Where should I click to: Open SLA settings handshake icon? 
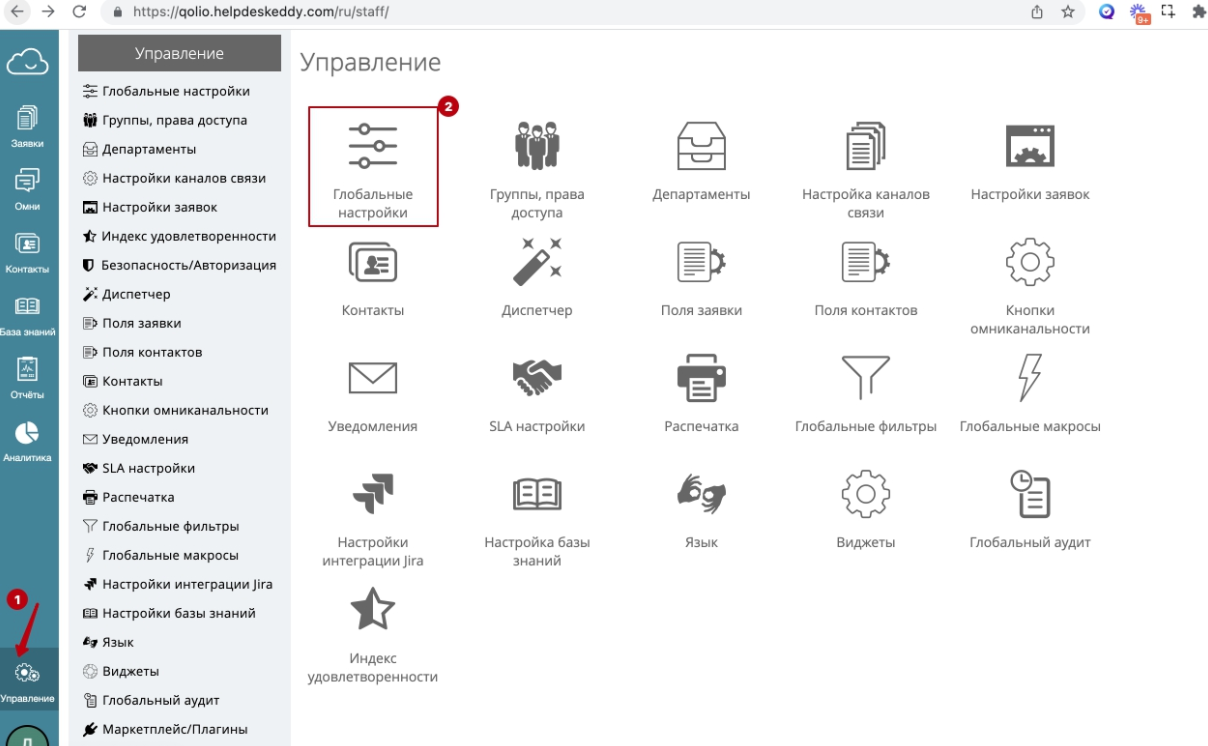point(537,378)
